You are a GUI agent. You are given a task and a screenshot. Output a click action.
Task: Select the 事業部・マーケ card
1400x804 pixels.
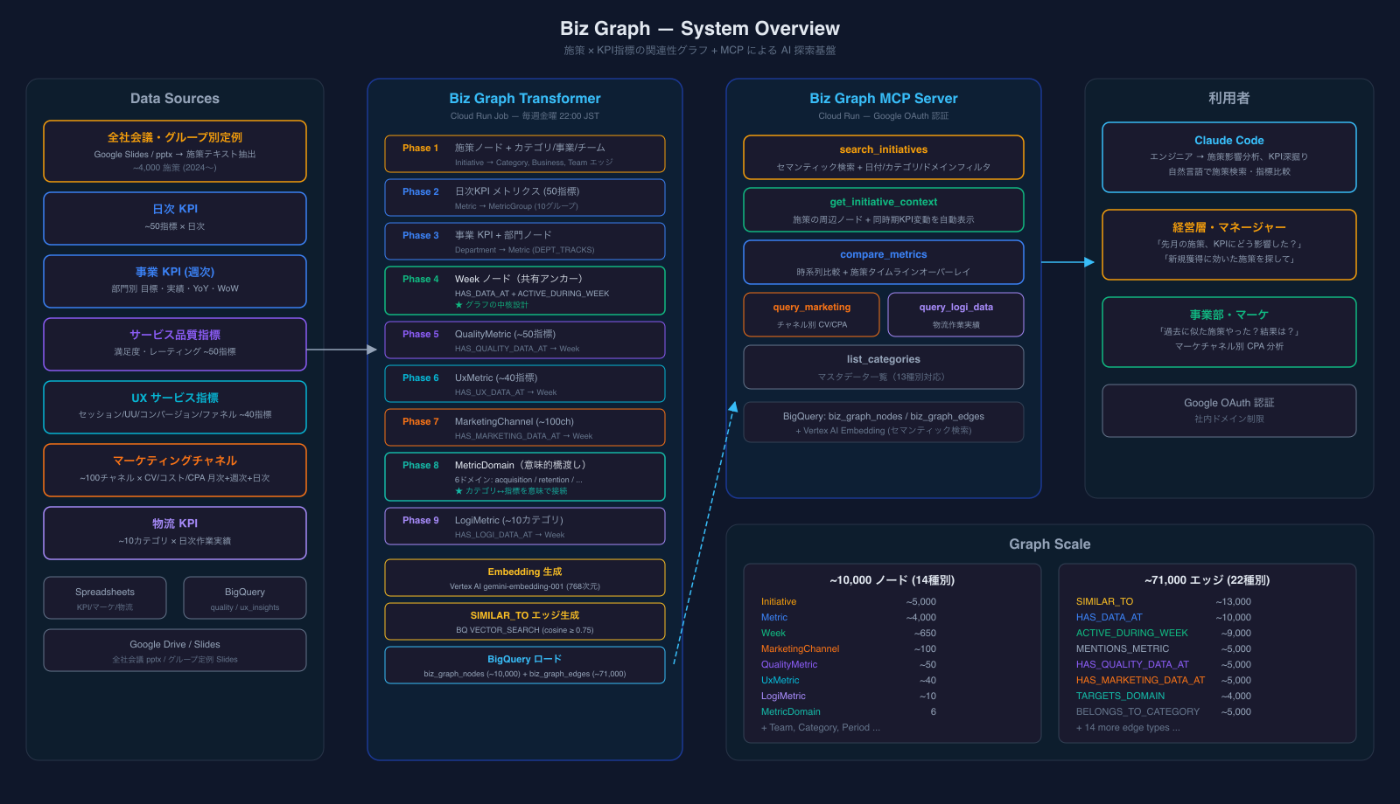click(x=1229, y=332)
